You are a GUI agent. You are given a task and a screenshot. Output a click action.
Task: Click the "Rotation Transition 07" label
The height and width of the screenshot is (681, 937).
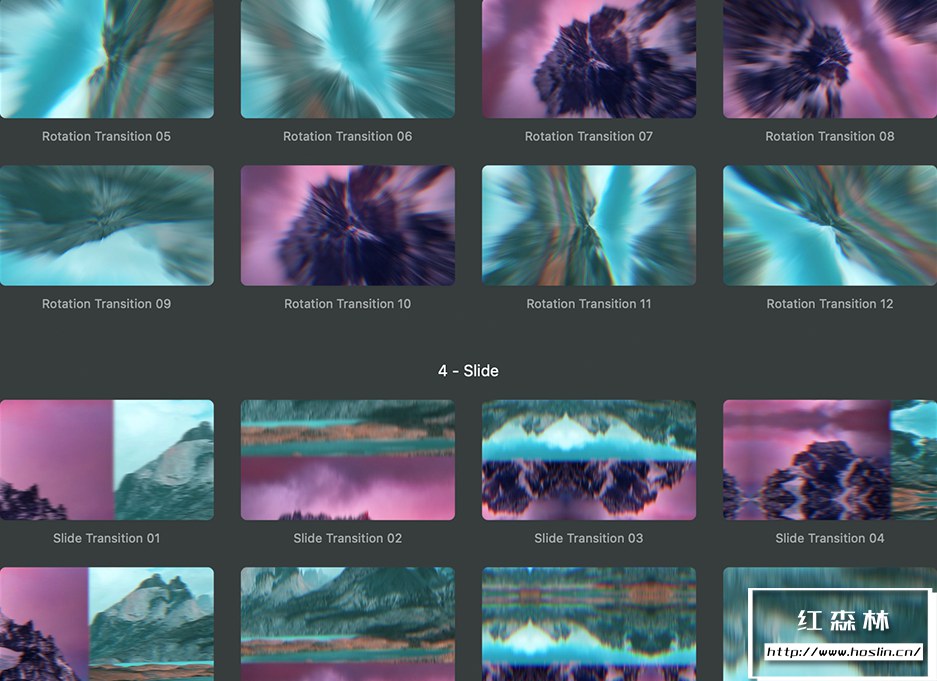coord(589,136)
